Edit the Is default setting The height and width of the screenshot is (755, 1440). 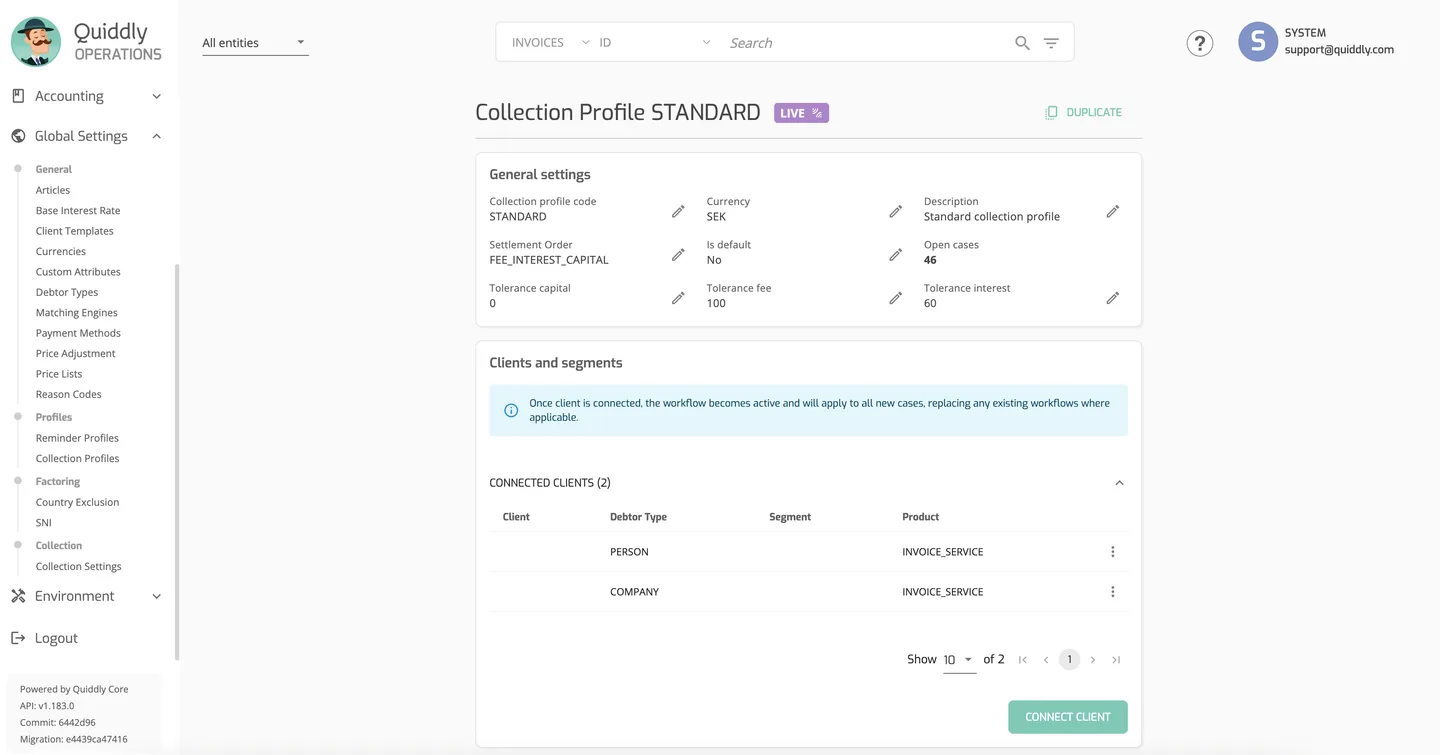tap(895, 254)
